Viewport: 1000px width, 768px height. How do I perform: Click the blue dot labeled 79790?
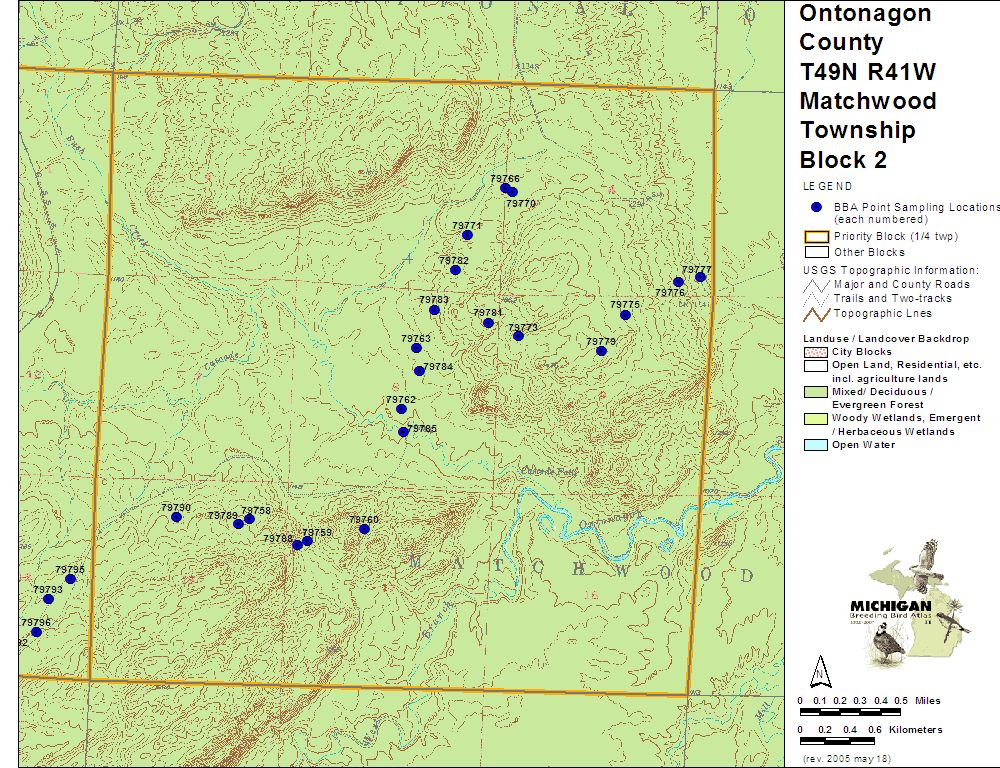click(x=176, y=517)
